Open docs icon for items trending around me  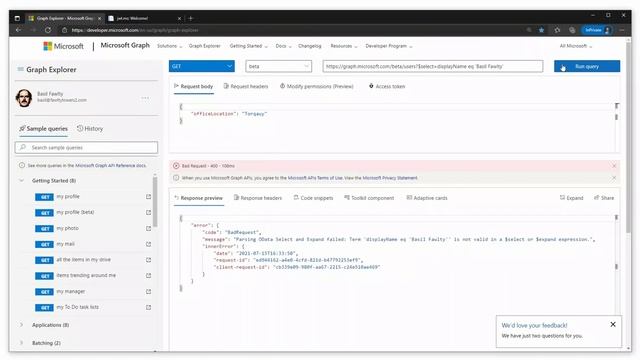point(149,276)
